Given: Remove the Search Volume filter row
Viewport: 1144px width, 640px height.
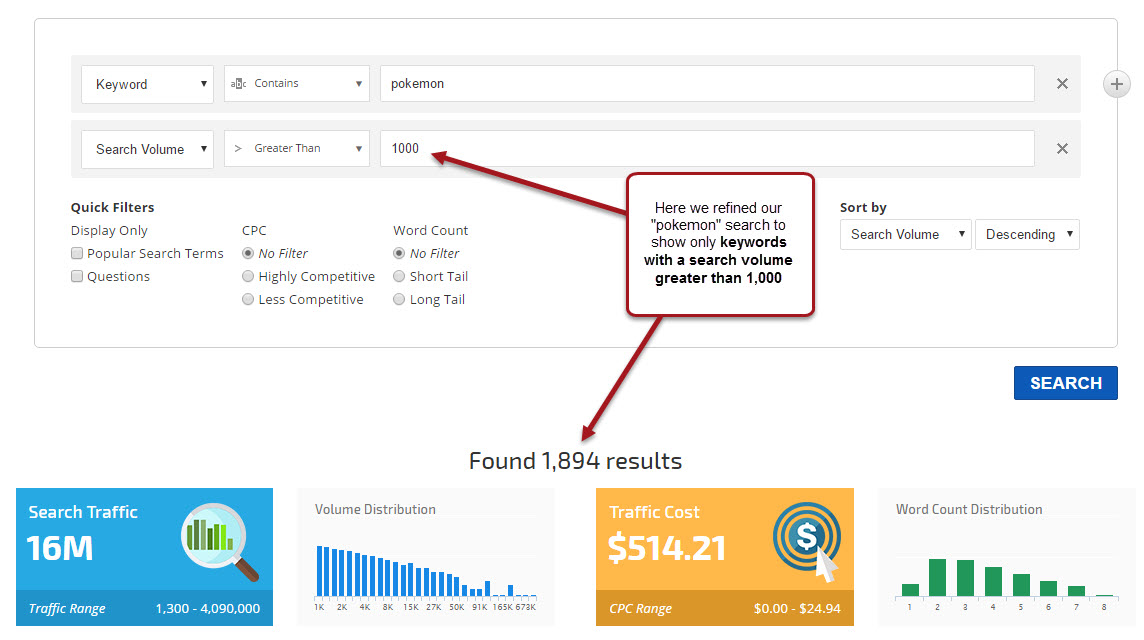Looking at the screenshot, I should [x=1062, y=149].
